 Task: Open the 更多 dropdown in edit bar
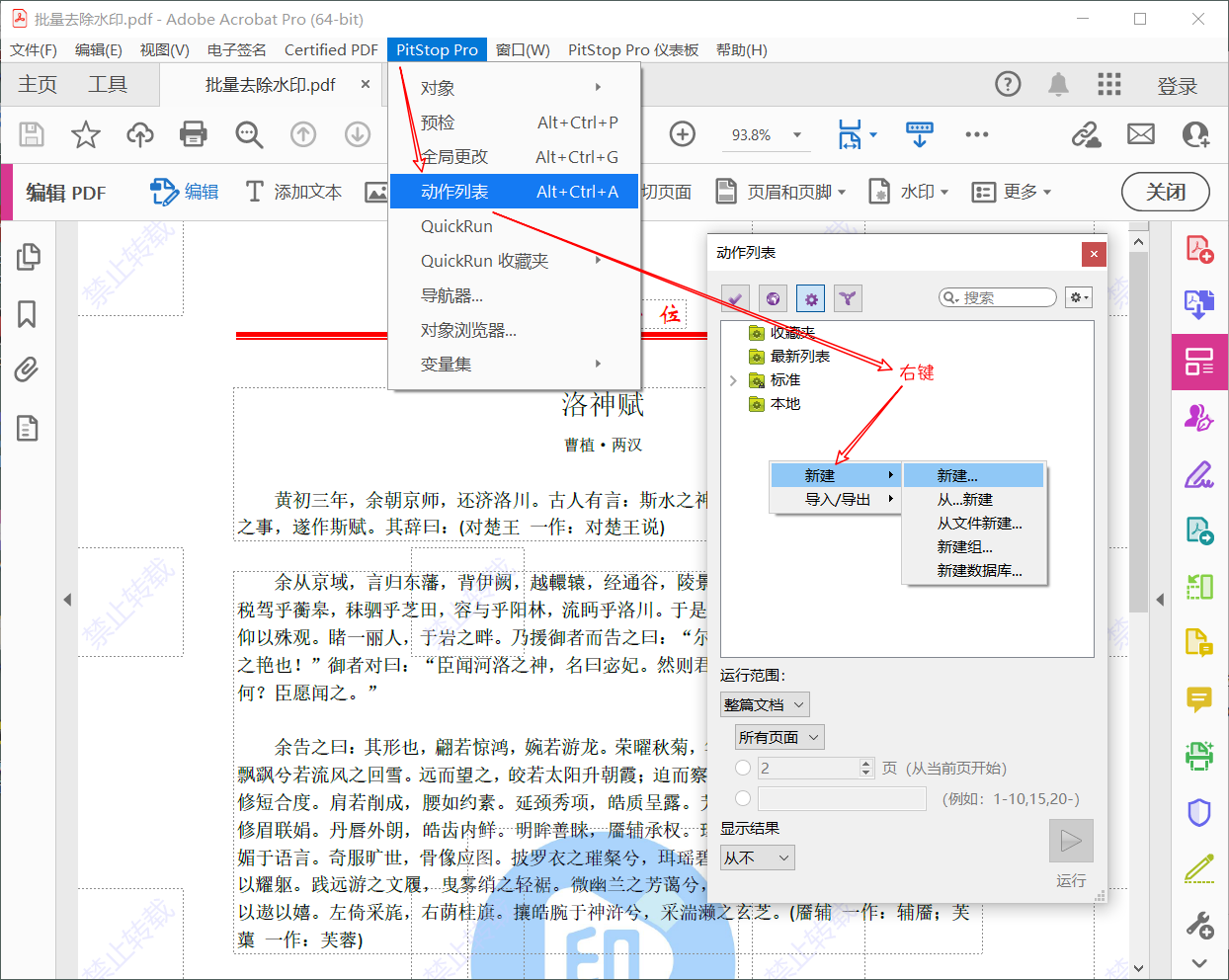pyautogui.click(x=1012, y=192)
